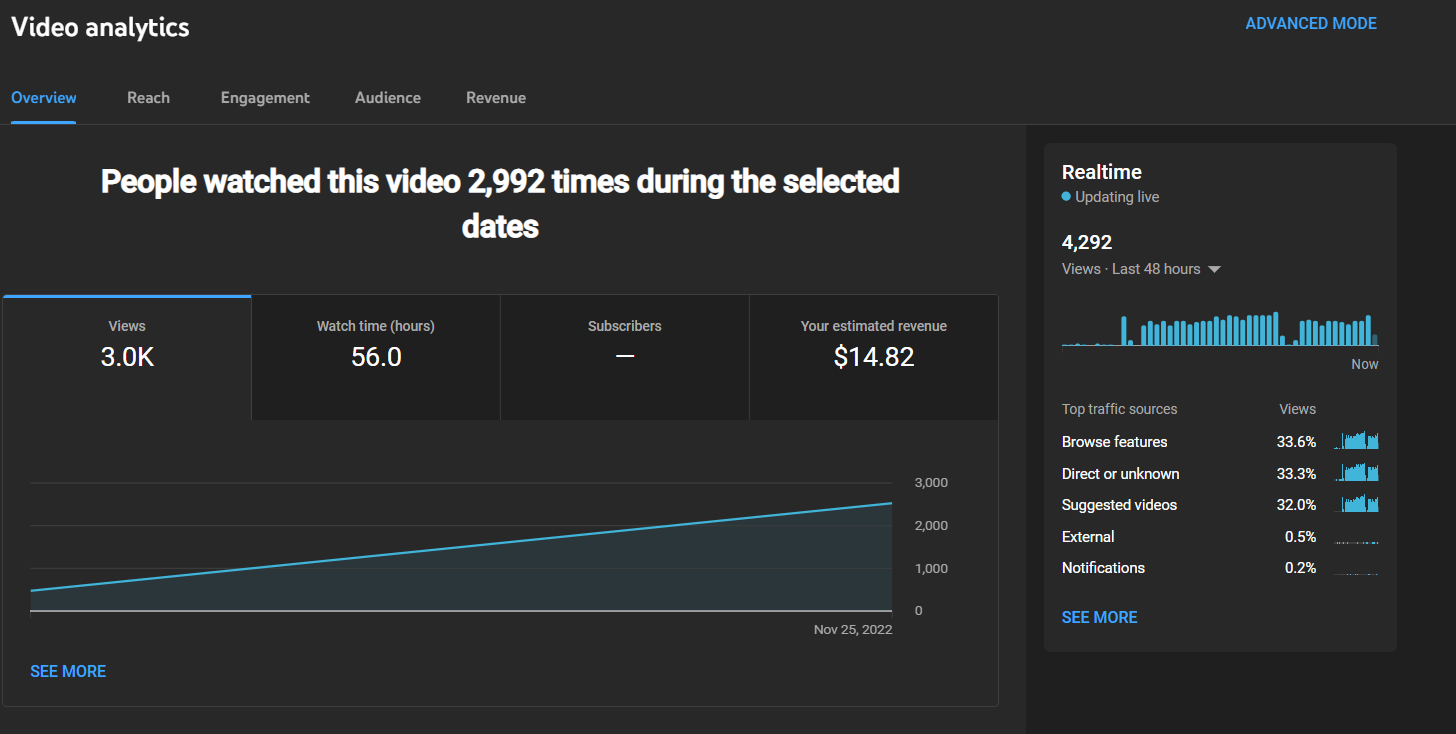Switch to the Revenue tab
The height and width of the screenshot is (734, 1456).
[x=496, y=98]
